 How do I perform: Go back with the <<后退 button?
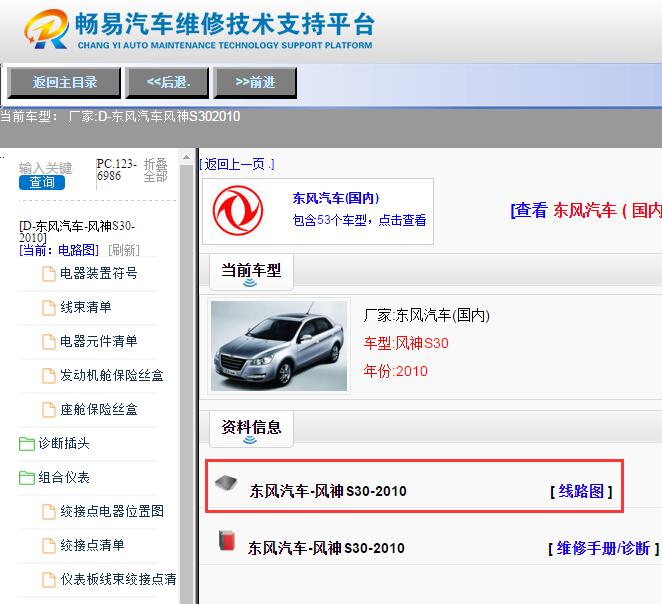click(x=168, y=82)
